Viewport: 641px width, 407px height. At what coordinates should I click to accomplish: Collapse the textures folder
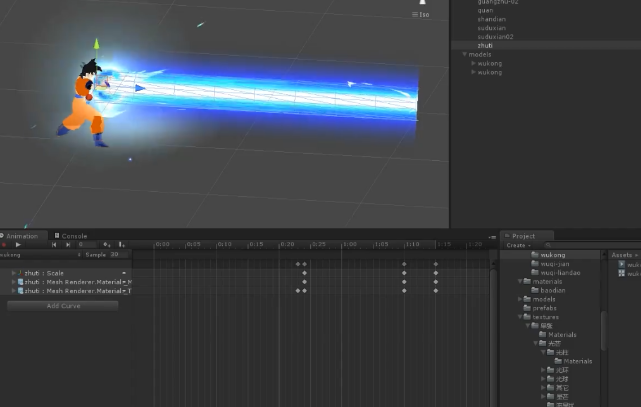(520, 317)
